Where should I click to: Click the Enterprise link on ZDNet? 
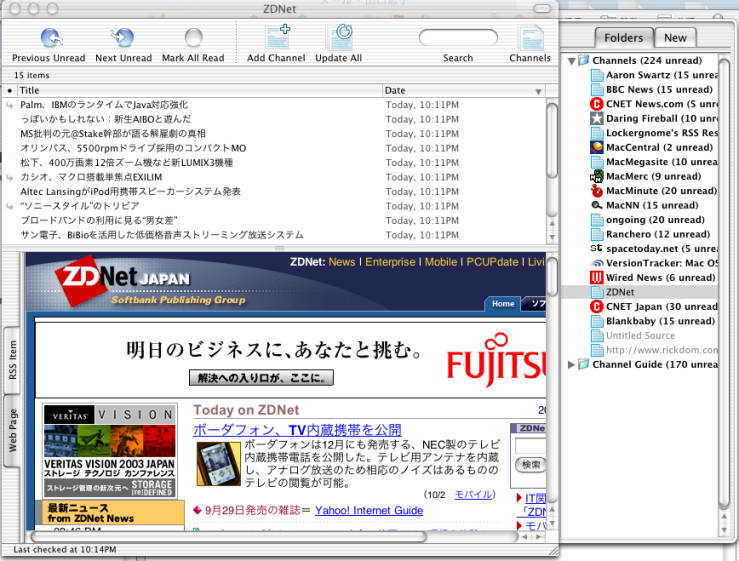pyautogui.click(x=389, y=262)
